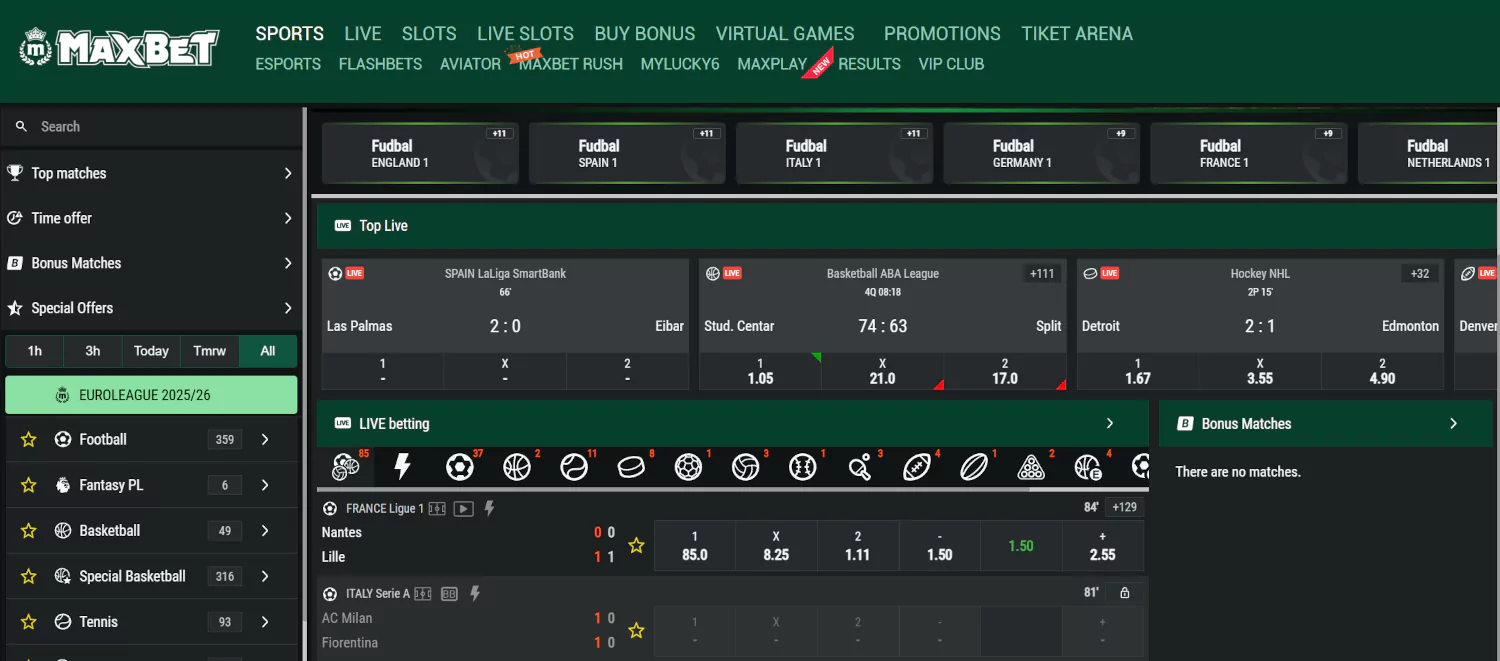Filter live betting by basketball icon
The height and width of the screenshot is (661, 1500).
tap(517, 467)
